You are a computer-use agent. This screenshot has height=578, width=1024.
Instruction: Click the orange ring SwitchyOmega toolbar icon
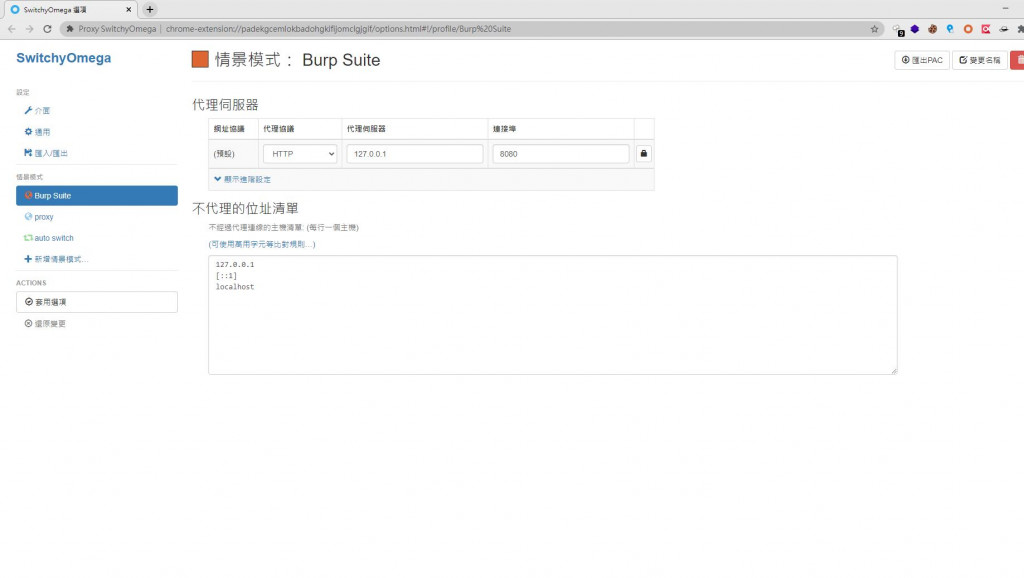pyautogui.click(x=968, y=29)
